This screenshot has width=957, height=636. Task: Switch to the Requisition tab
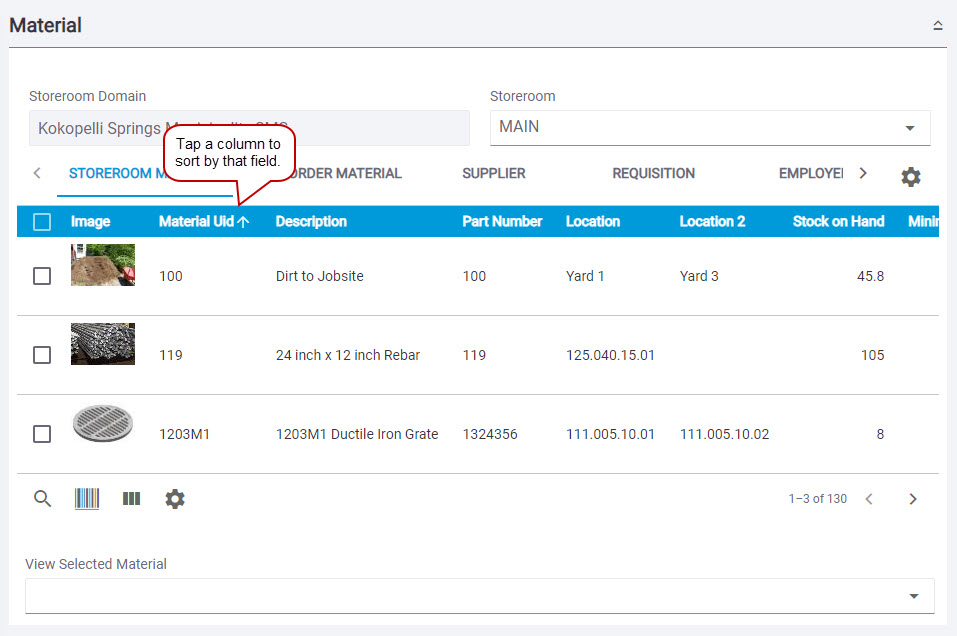(x=653, y=174)
